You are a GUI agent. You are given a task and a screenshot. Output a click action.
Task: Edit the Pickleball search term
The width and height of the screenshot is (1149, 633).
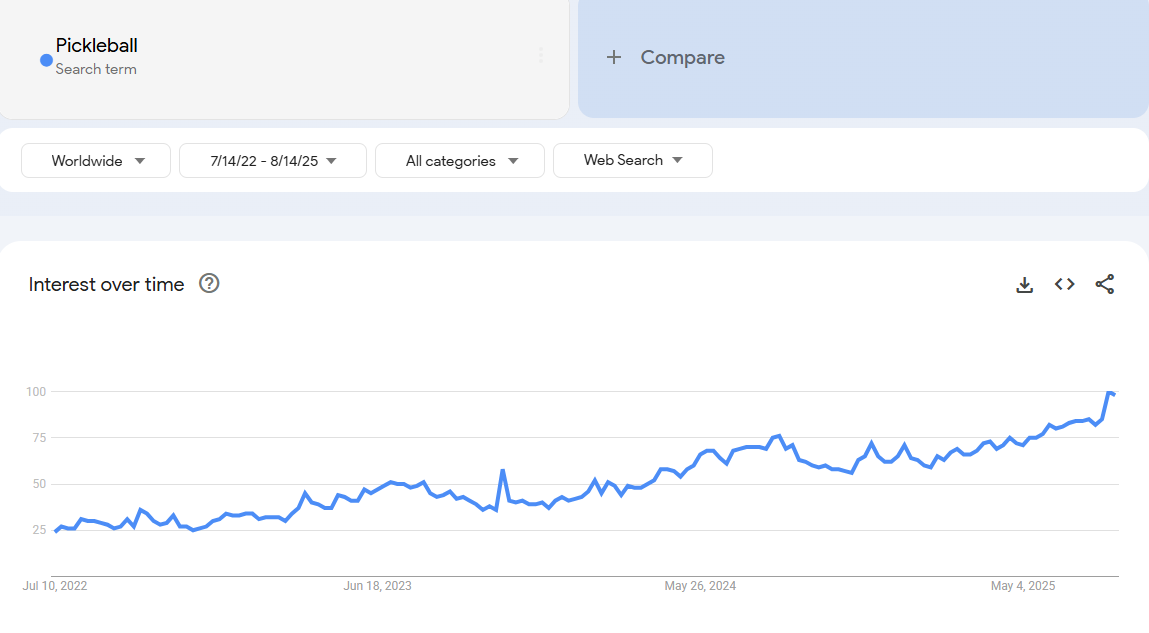(97, 45)
